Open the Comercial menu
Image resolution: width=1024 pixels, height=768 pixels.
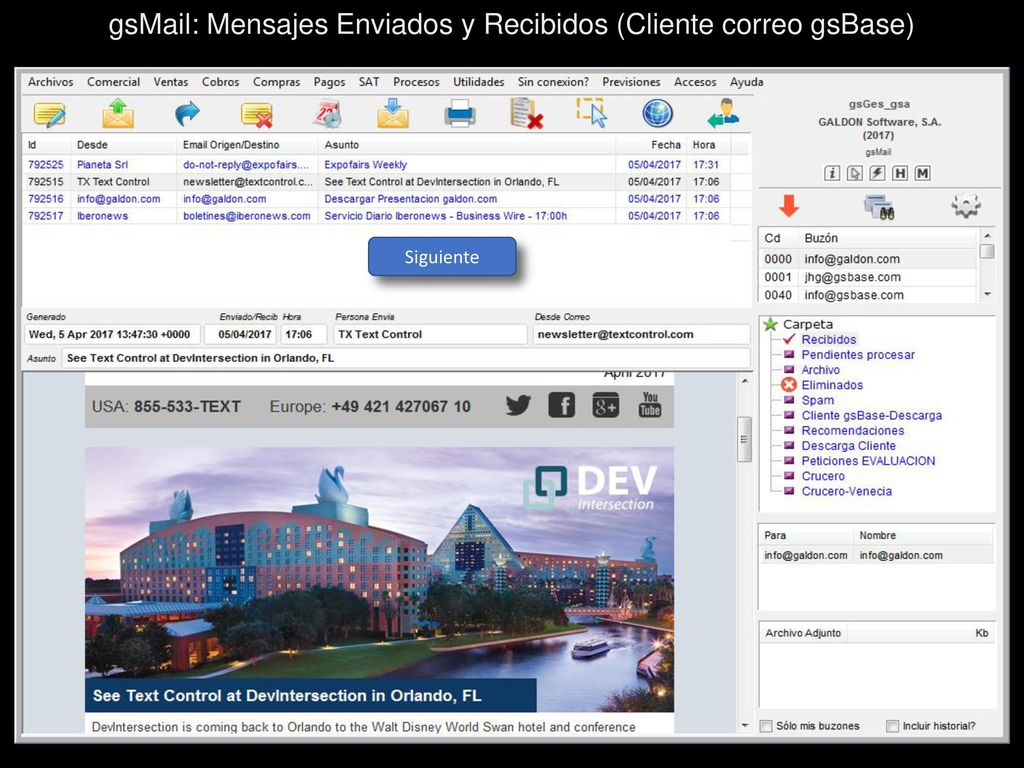click(x=113, y=82)
